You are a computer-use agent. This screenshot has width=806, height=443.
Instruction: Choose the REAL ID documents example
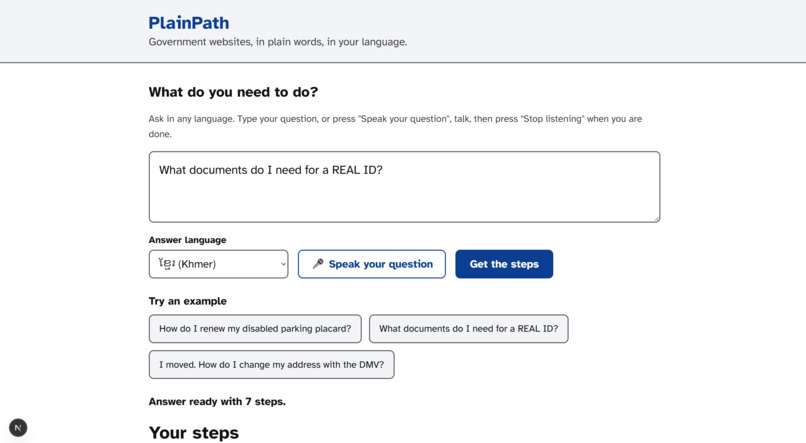click(468, 329)
